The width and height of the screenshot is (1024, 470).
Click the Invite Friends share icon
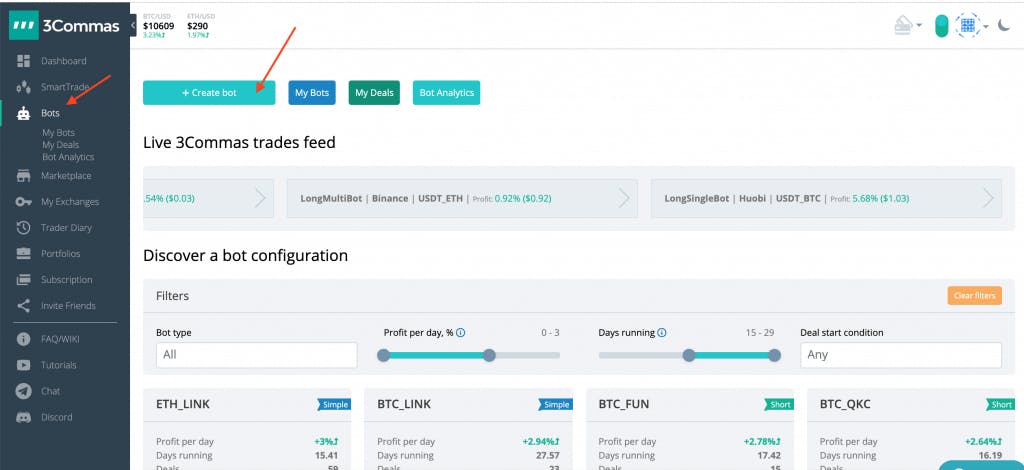click(x=24, y=306)
